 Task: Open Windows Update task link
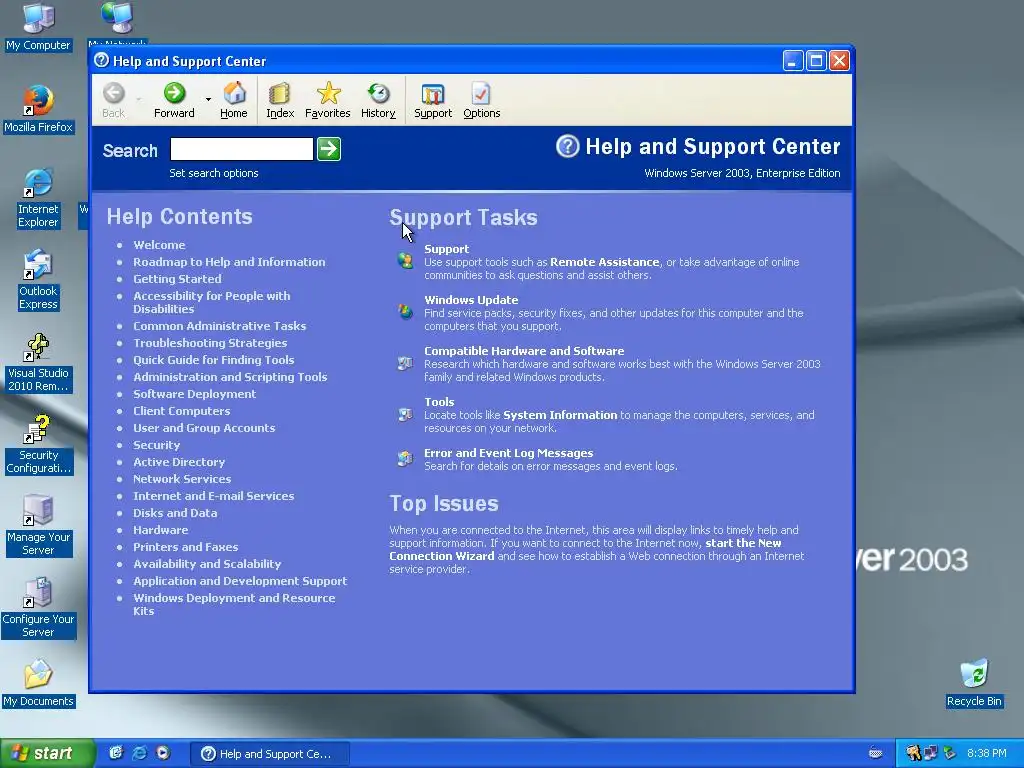click(x=471, y=300)
